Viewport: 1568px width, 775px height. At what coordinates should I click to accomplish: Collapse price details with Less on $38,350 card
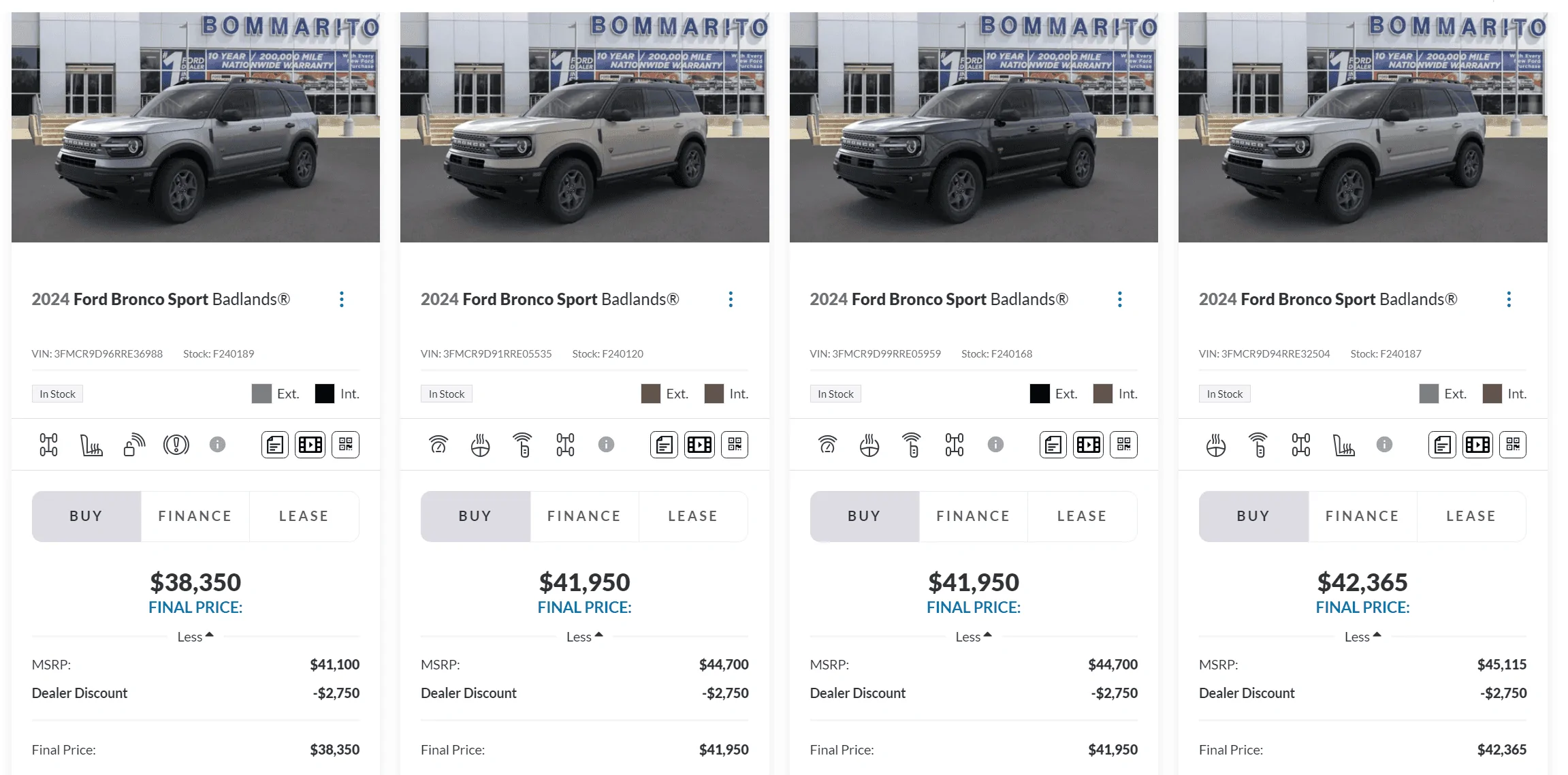pyautogui.click(x=195, y=637)
